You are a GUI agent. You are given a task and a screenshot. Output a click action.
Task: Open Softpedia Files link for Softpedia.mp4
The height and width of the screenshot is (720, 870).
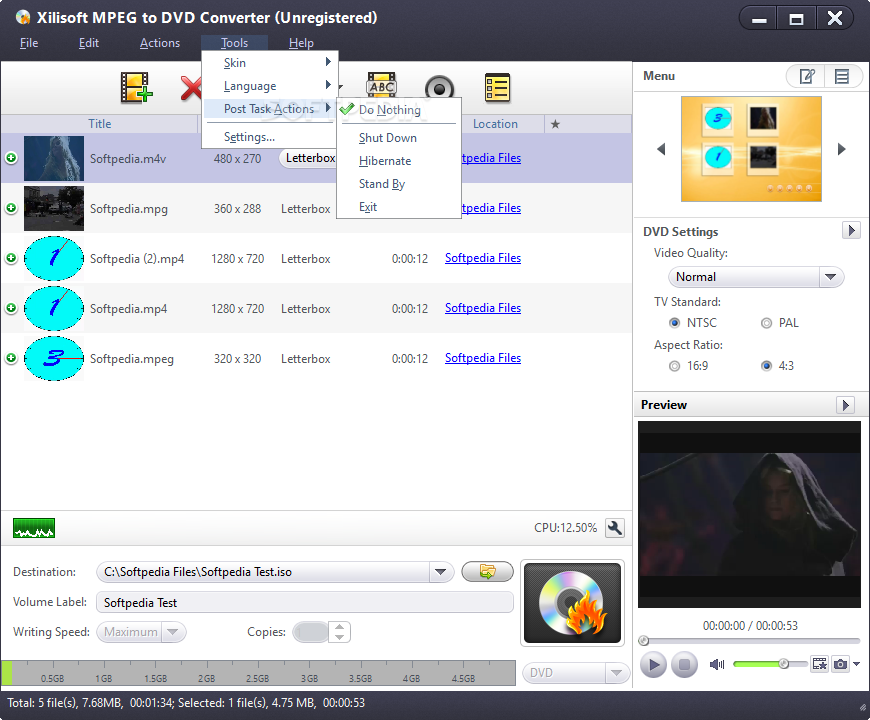click(483, 308)
